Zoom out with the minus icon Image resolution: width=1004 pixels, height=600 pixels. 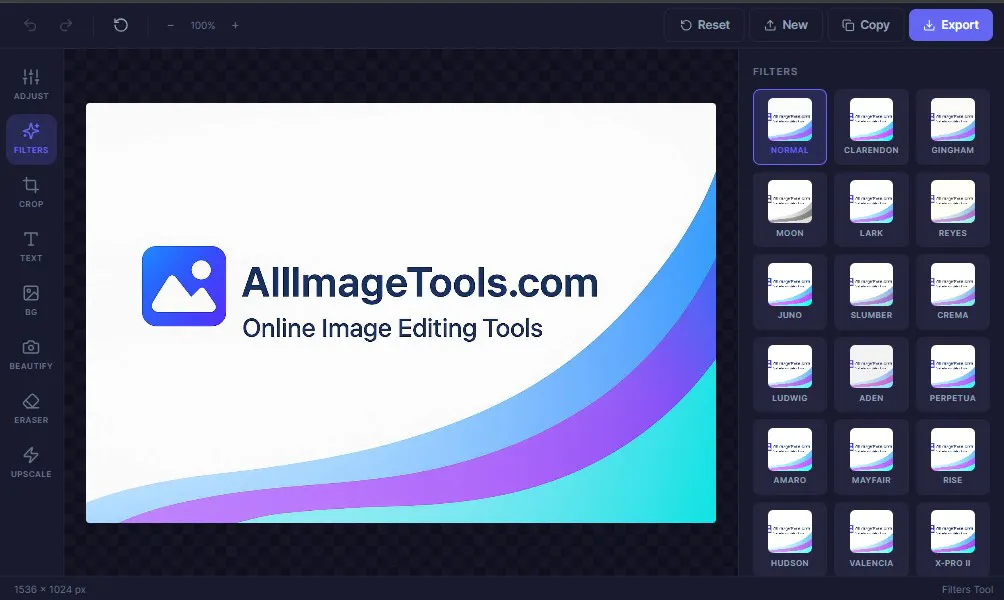click(x=170, y=25)
